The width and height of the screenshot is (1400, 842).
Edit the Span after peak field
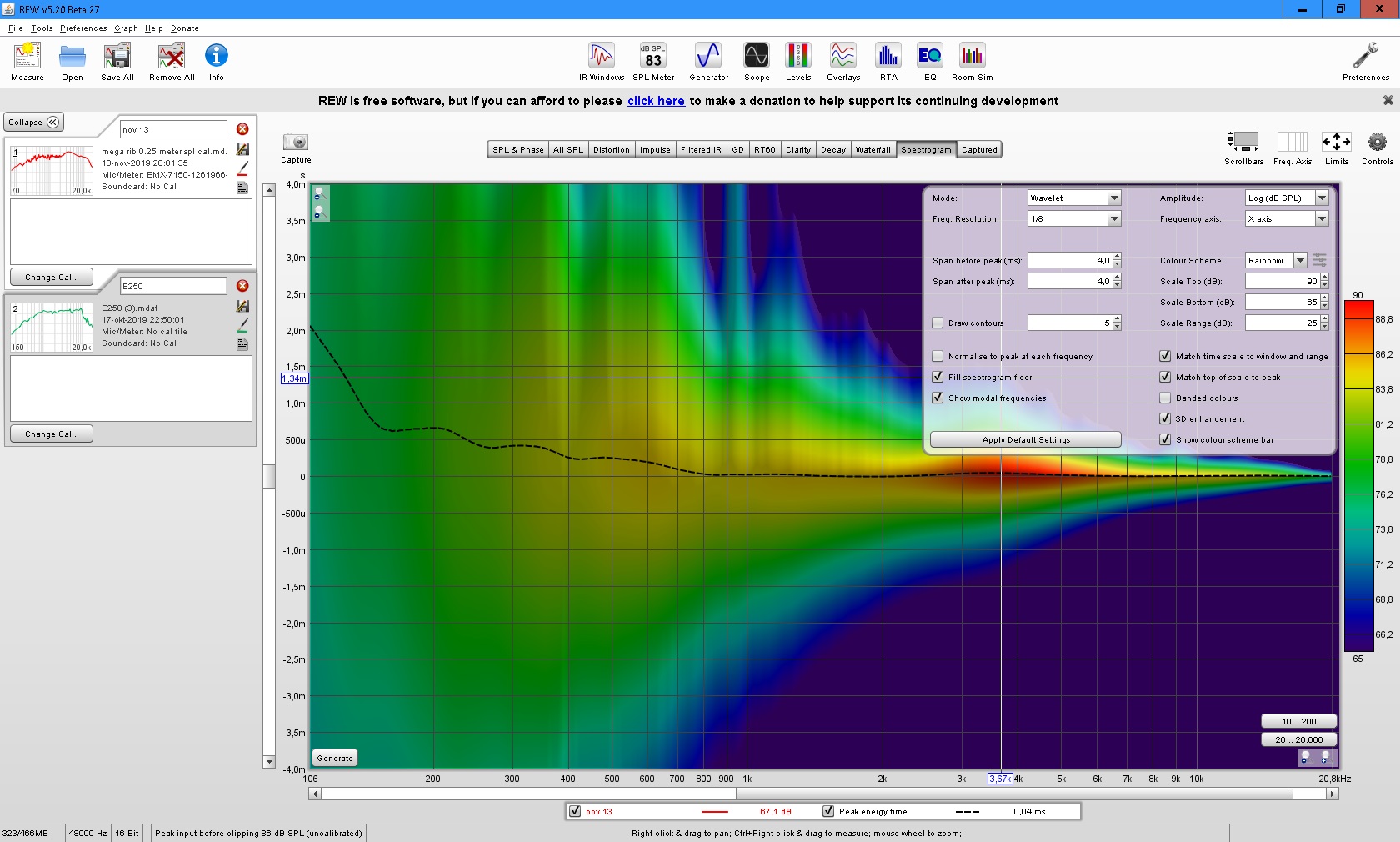pos(1070,281)
